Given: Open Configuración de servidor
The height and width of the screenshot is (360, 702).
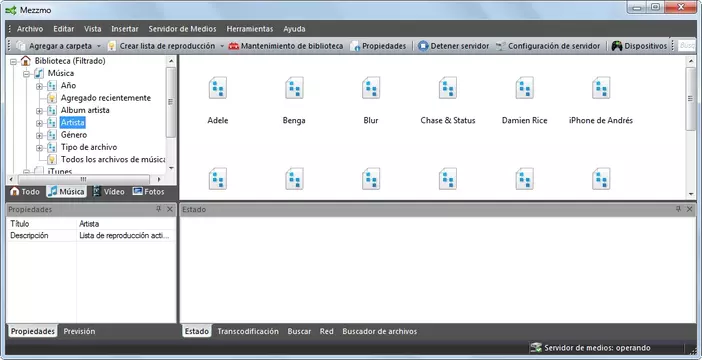Looking at the screenshot, I should point(548,46).
